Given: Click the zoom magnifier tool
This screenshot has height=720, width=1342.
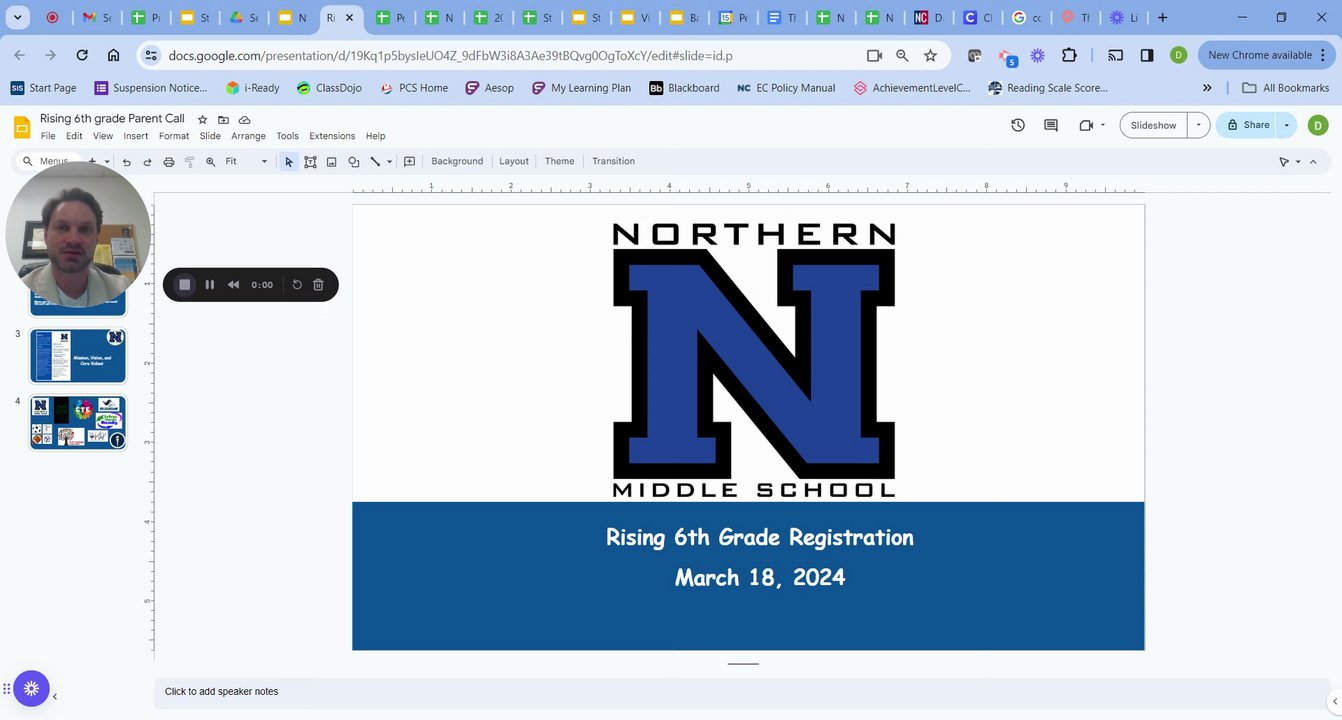Looking at the screenshot, I should pos(210,161).
